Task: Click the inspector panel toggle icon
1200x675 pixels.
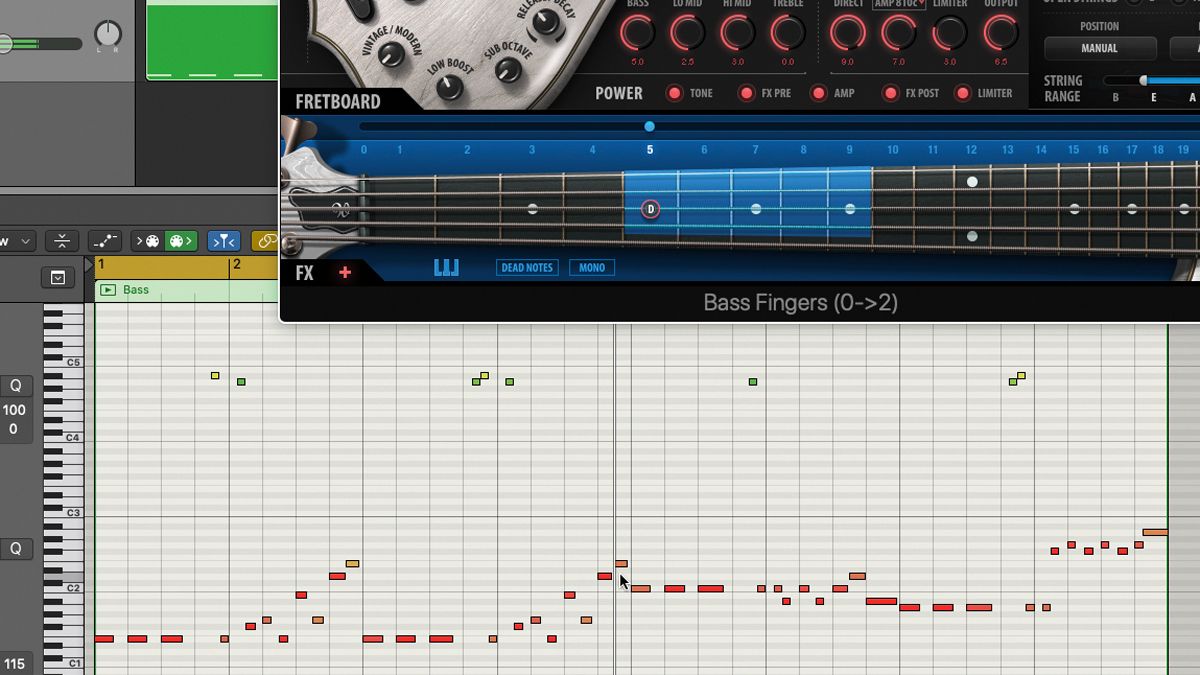Action: pos(57,277)
